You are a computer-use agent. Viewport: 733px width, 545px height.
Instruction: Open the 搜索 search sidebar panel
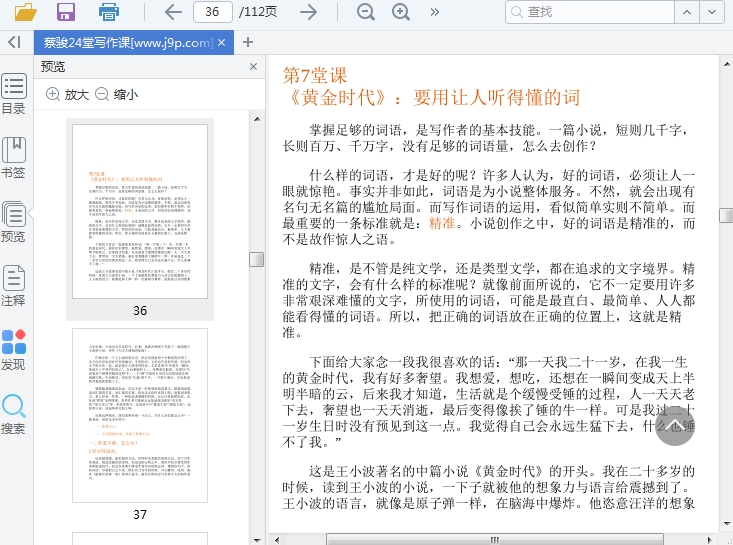coord(14,414)
